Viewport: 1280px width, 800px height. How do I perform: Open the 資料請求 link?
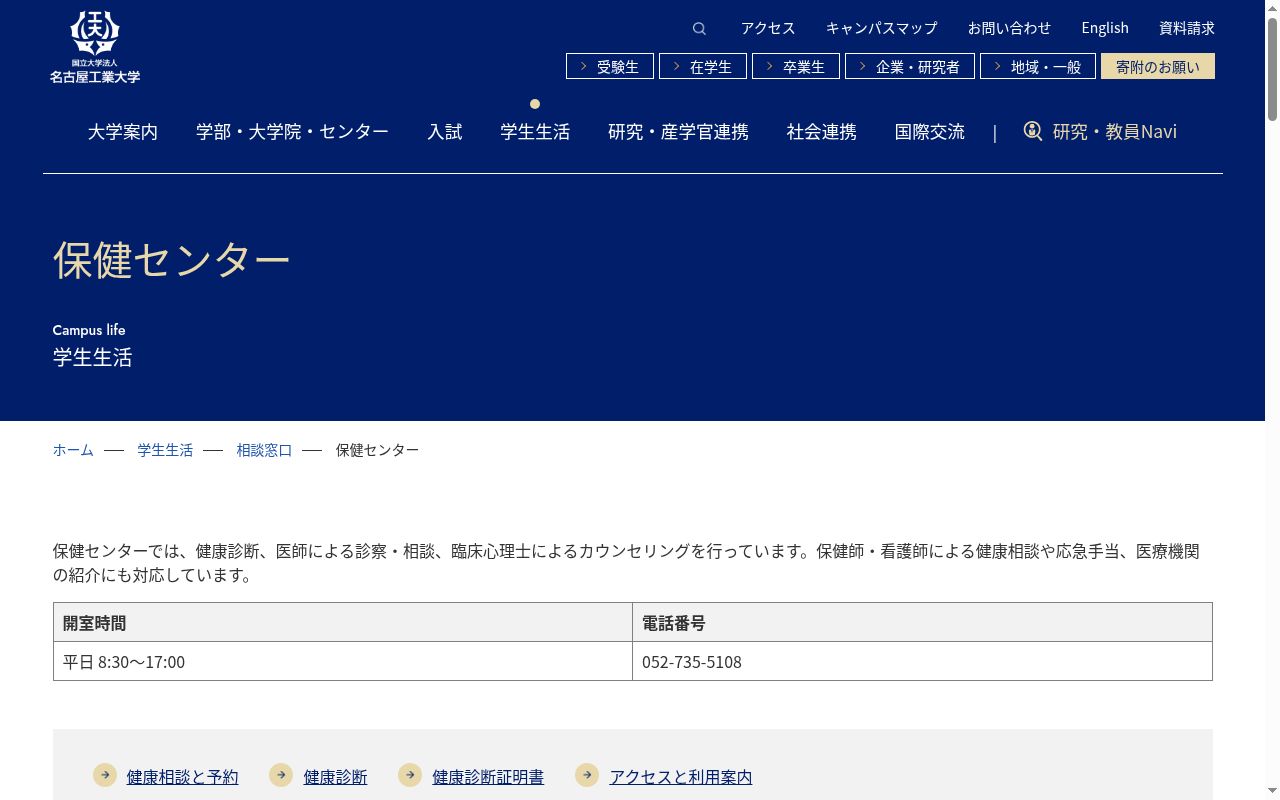click(1187, 28)
